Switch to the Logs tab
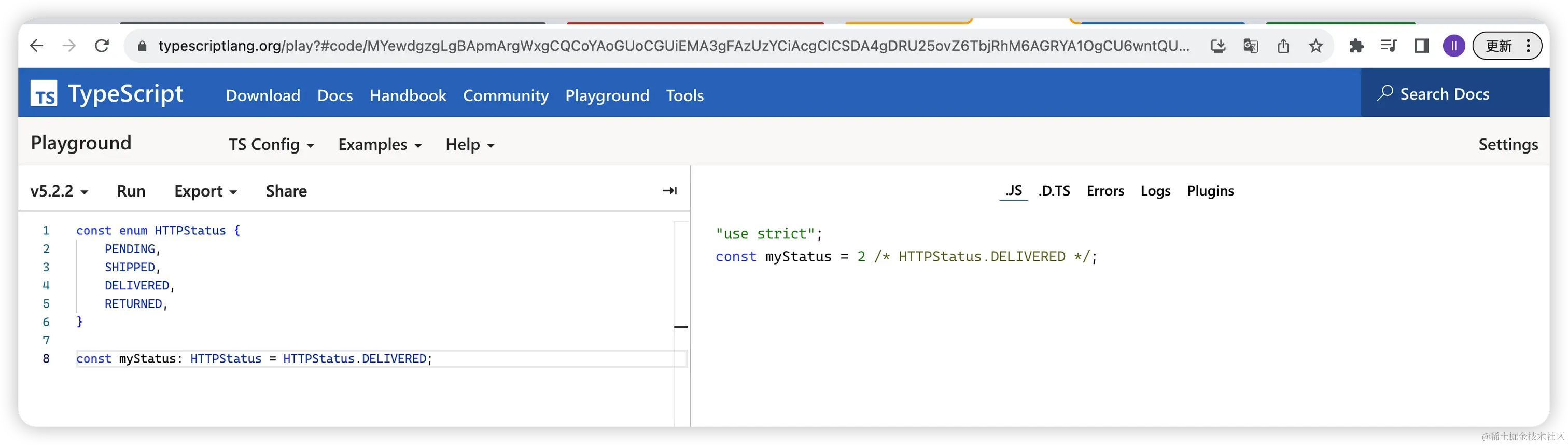 pos(1155,190)
